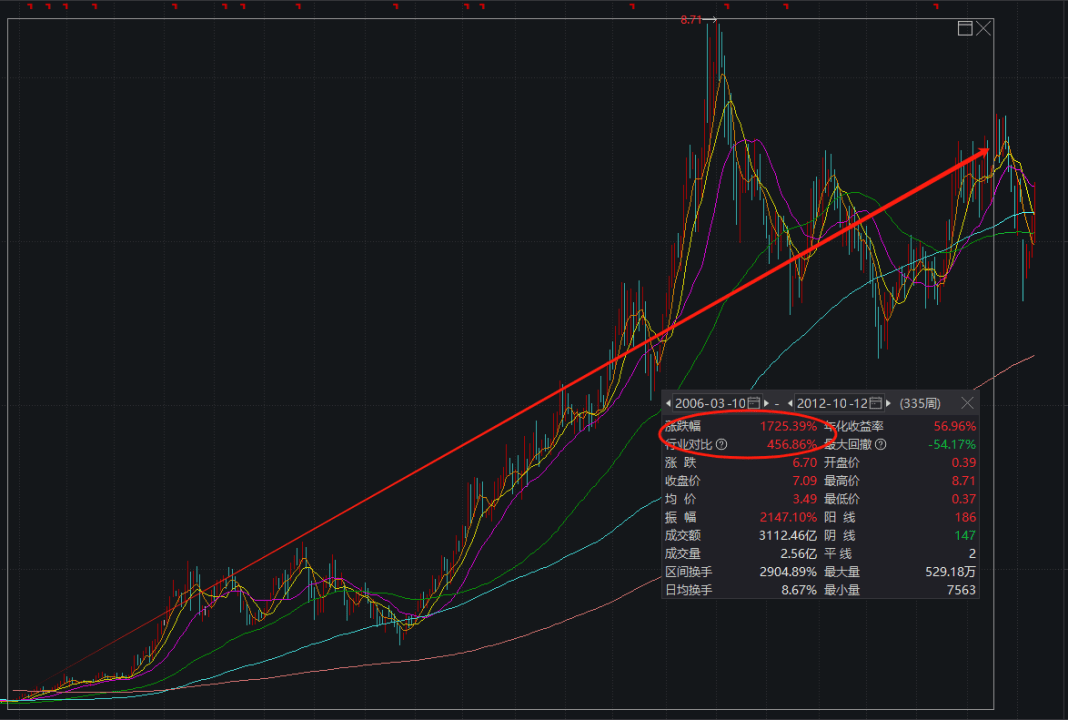This screenshot has height=720, width=1068.
Task: Select the 区间换手 value 2904.89%
Action: point(788,572)
